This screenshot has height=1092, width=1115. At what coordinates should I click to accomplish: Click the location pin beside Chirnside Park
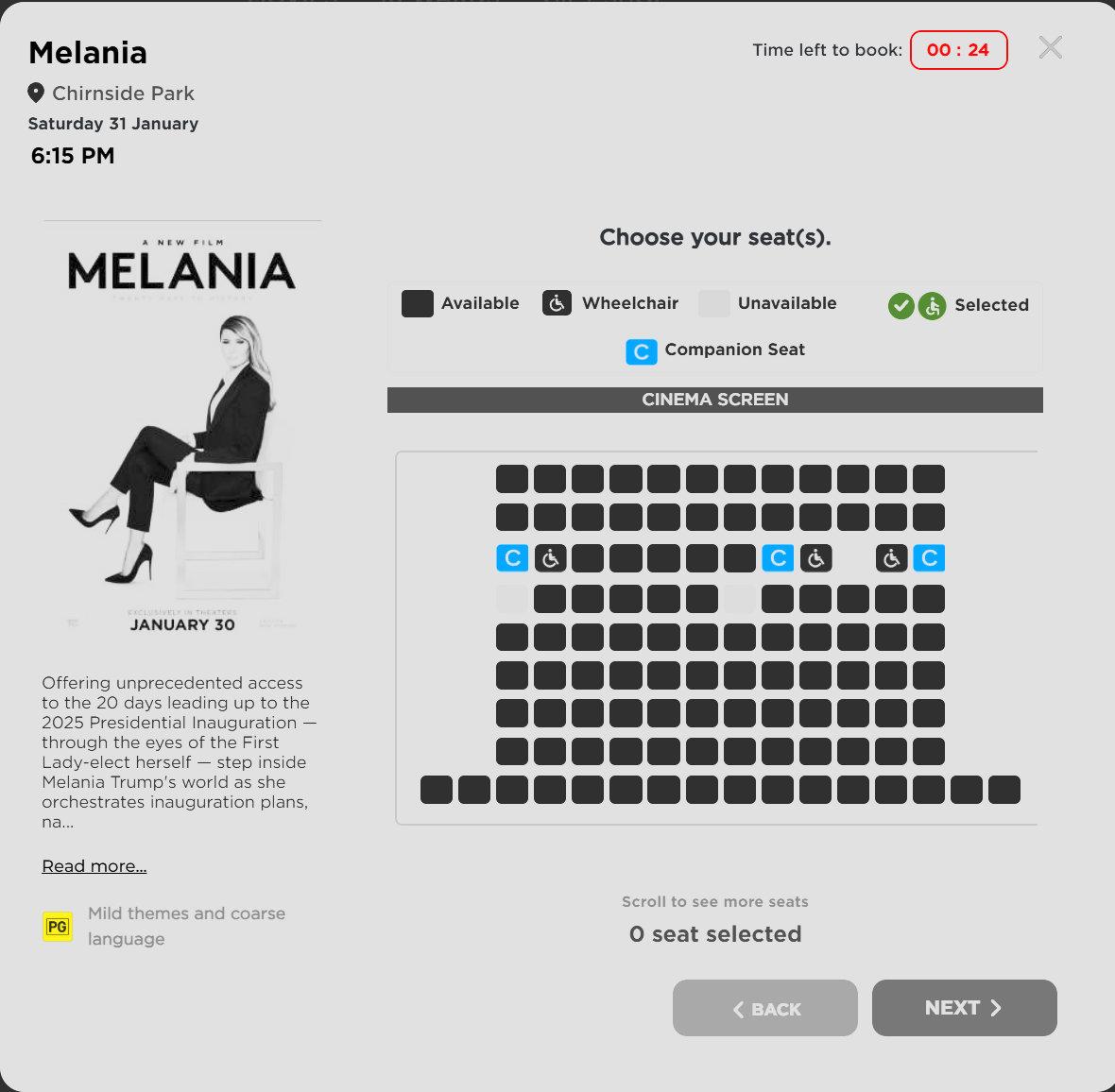point(36,93)
